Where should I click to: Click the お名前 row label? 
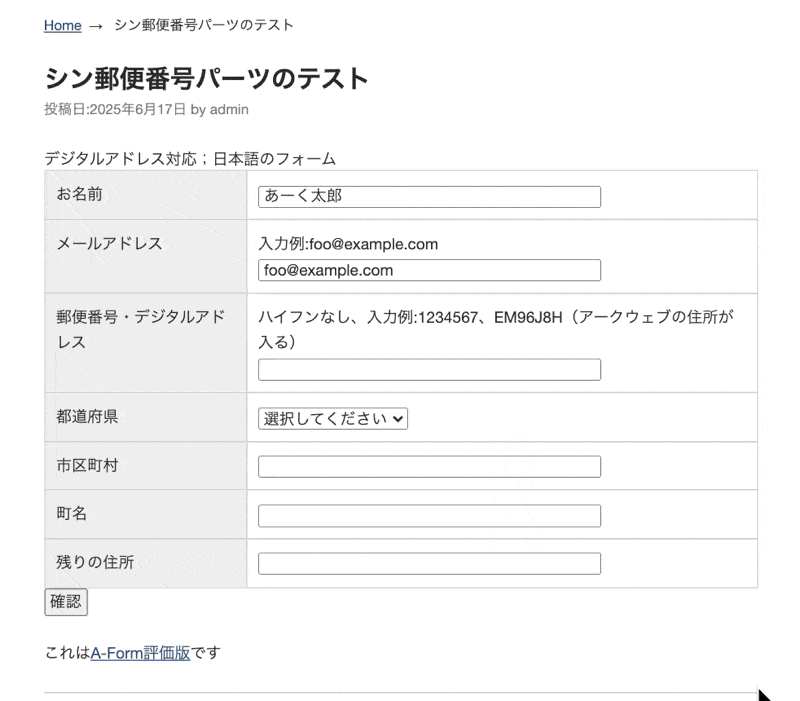[80, 195]
